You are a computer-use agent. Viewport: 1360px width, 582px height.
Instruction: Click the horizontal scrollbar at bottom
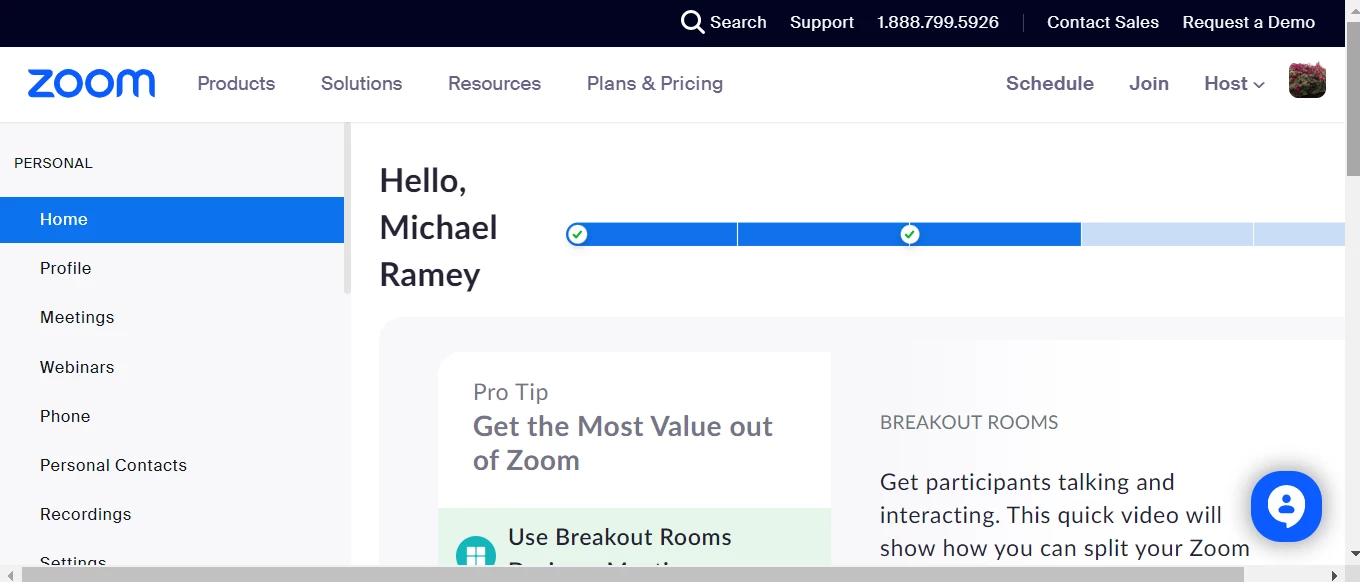click(633, 574)
